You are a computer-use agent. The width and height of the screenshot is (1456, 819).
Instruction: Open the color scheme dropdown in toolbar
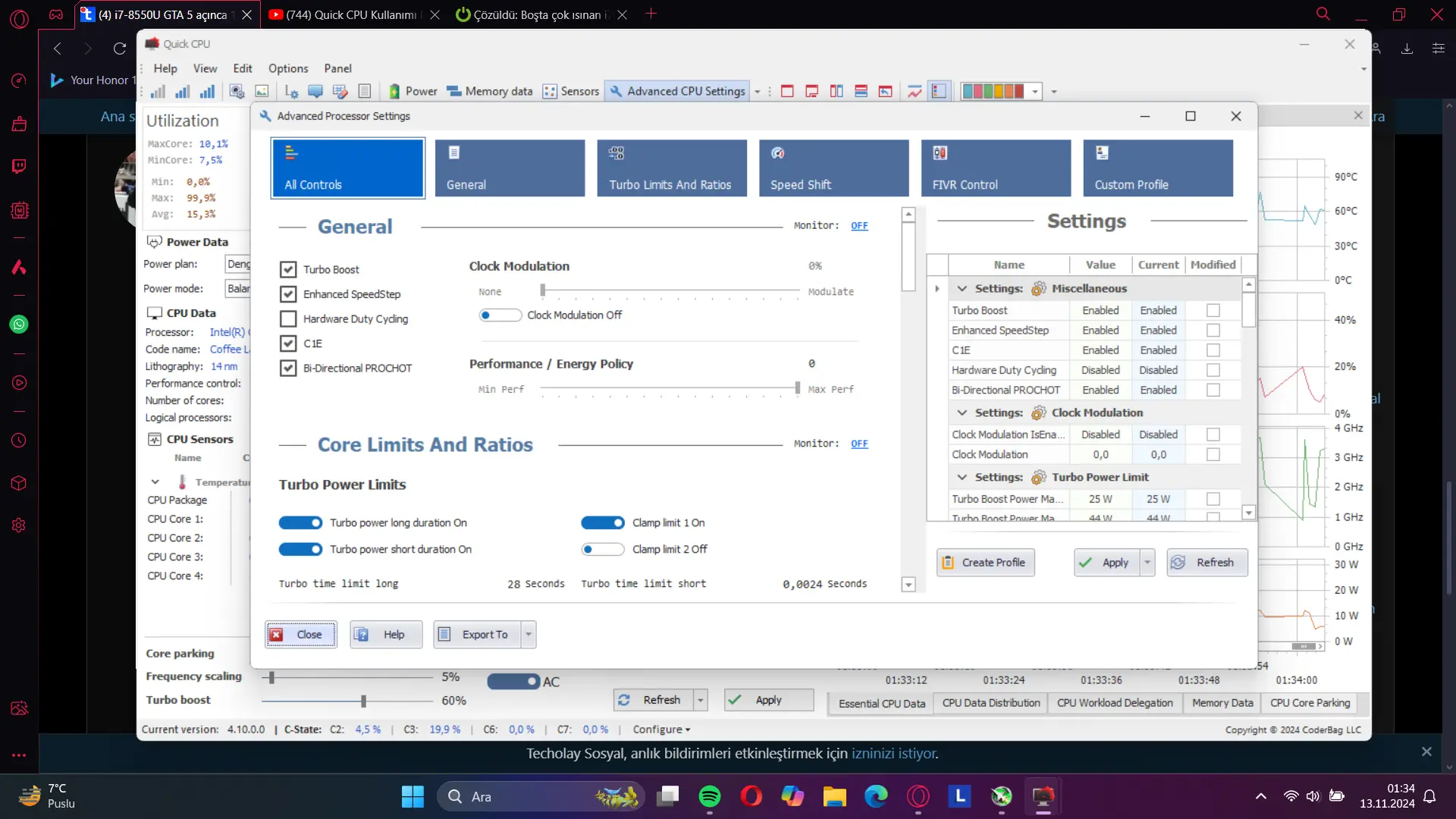point(1035,91)
